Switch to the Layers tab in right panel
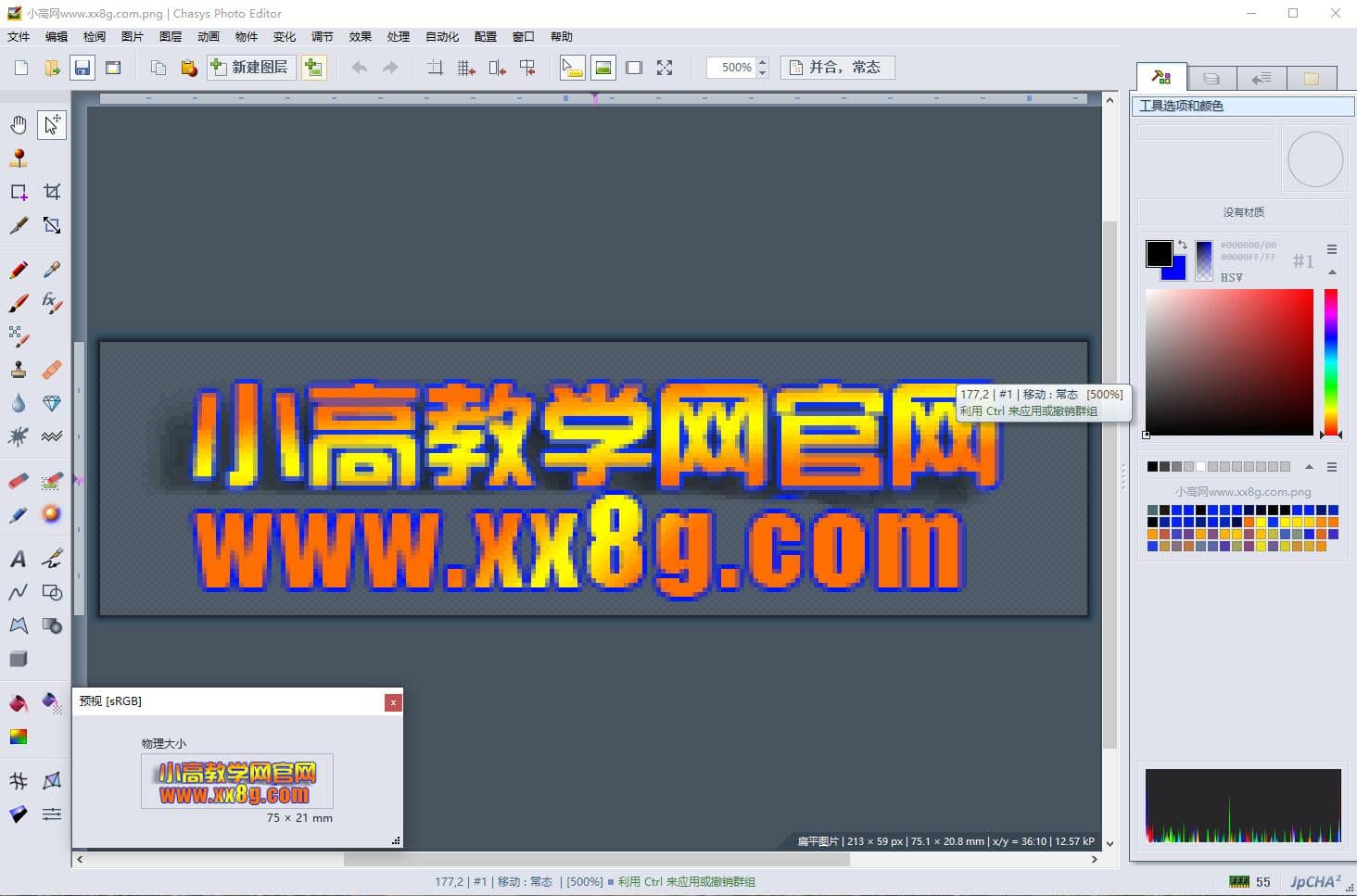The image size is (1357, 896). tap(1211, 77)
